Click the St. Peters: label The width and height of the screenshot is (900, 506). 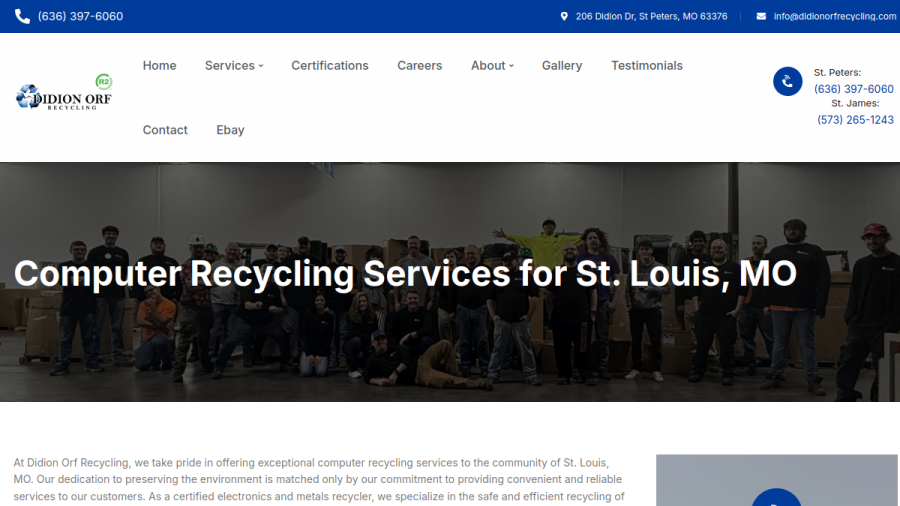point(837,73)
